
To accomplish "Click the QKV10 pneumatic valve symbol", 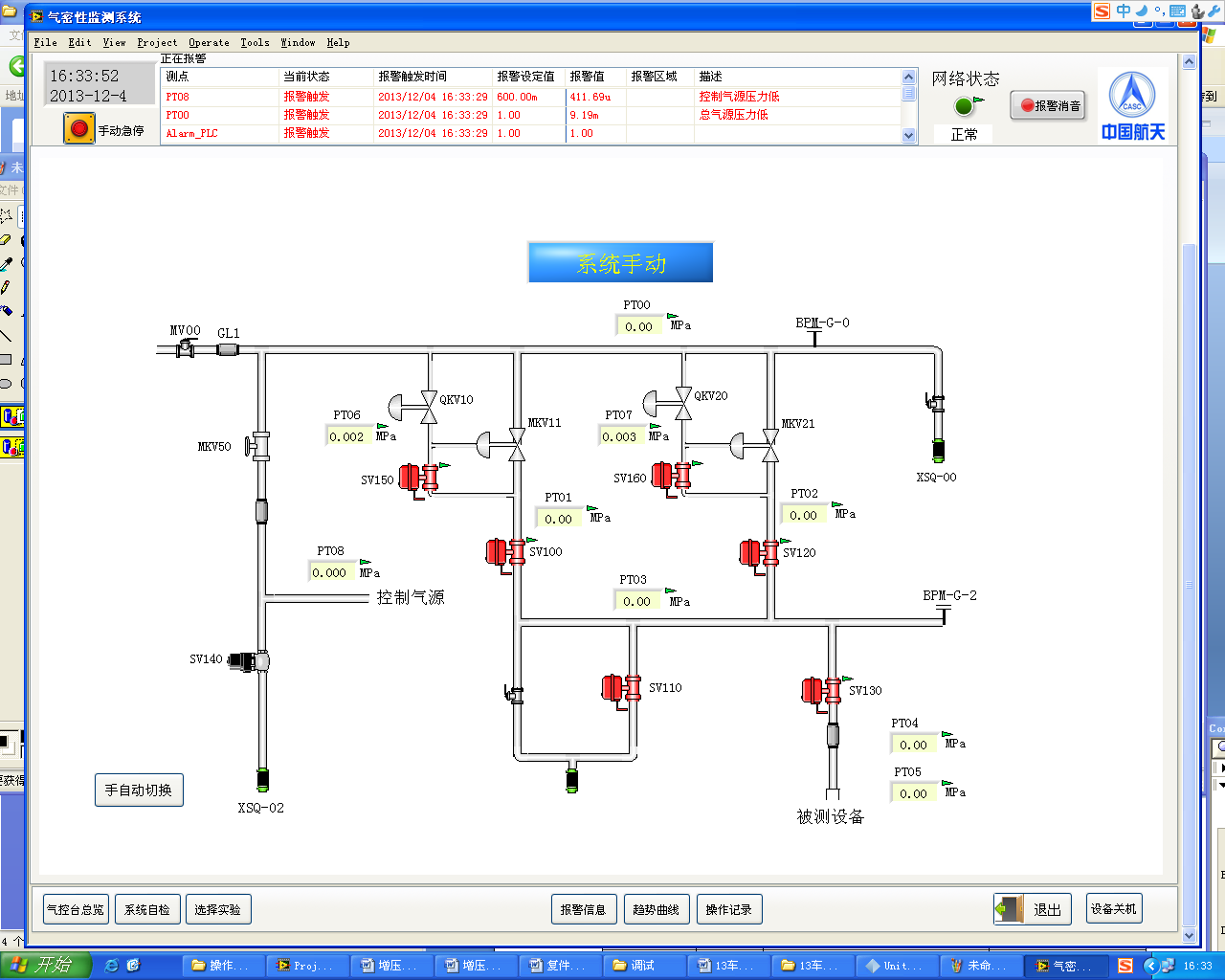I will tap(427, 407).
